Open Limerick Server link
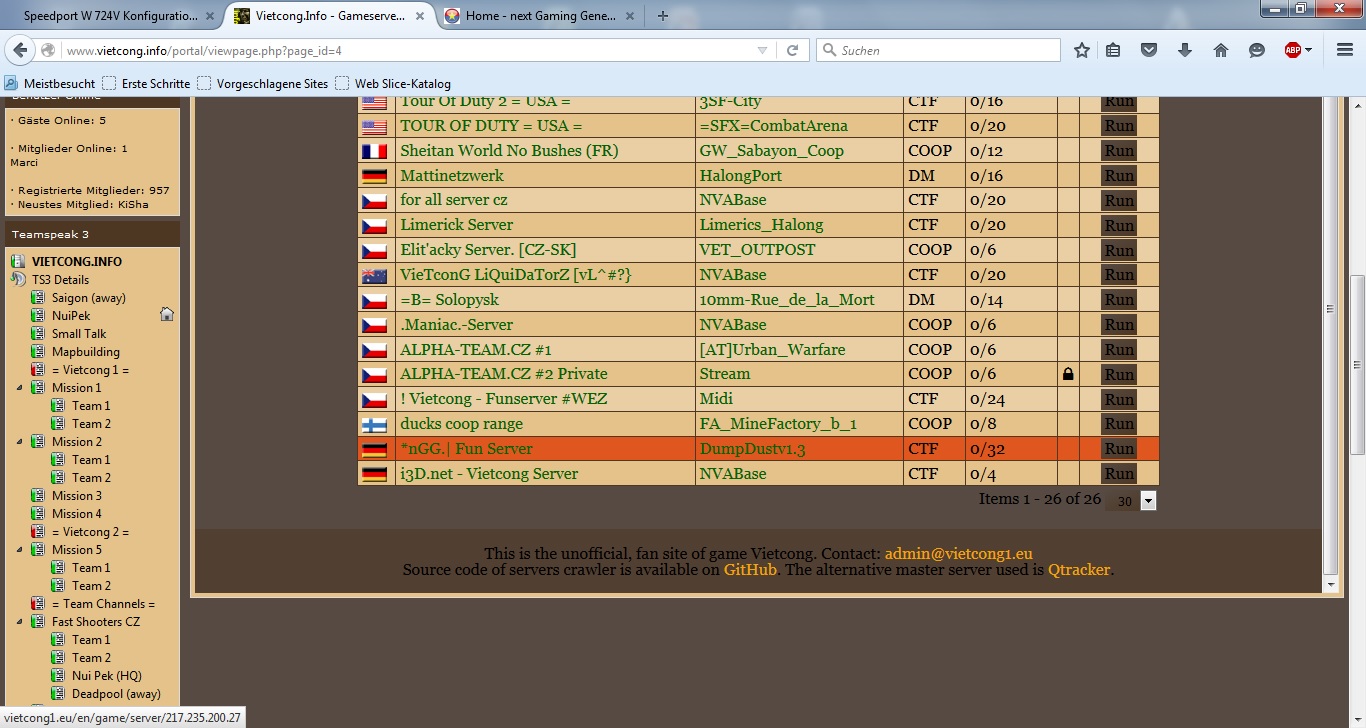Viewport: 1366px width, 728px height. click(457, 225)
